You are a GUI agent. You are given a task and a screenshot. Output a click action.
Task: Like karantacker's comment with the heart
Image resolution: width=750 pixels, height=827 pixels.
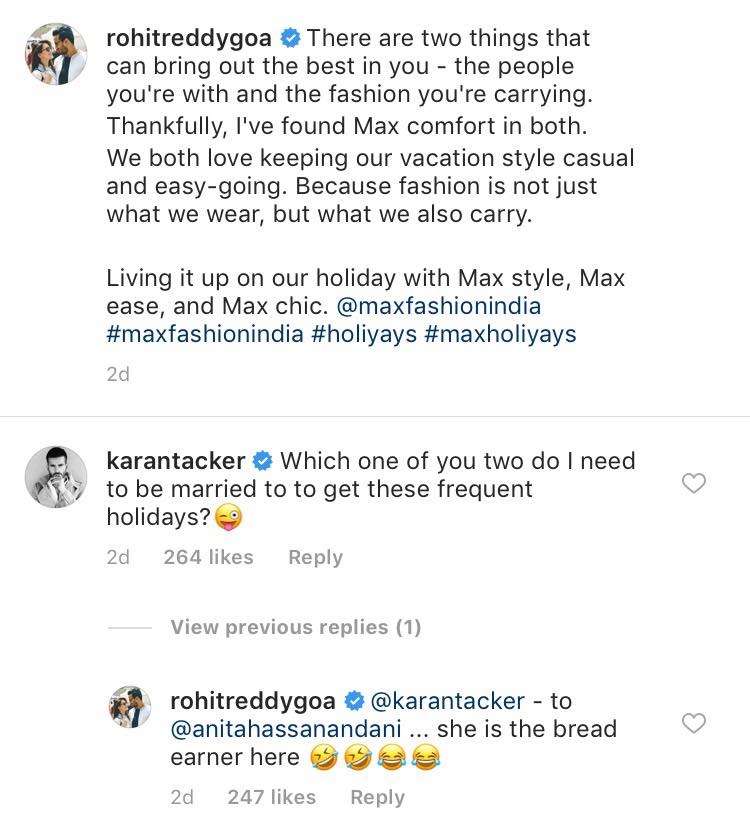point(693,484)
